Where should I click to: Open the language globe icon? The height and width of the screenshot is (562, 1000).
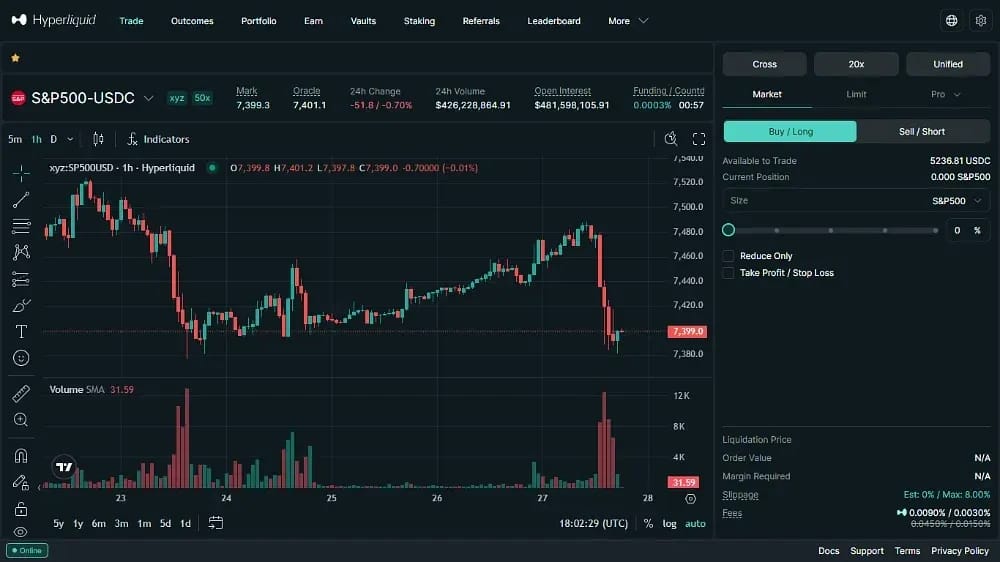point(952,20)
